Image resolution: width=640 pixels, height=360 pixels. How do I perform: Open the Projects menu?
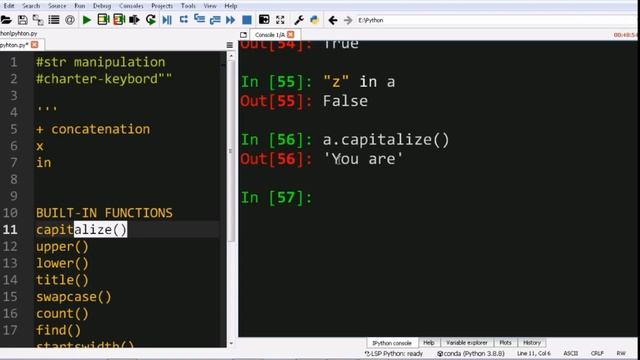[x=162, y=6]
